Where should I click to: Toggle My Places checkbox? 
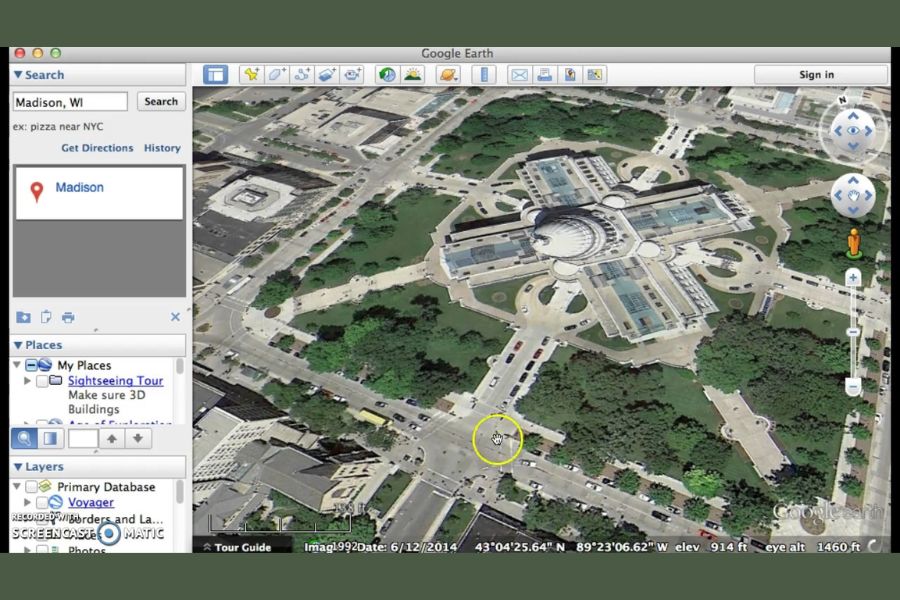tap(32, 365)
